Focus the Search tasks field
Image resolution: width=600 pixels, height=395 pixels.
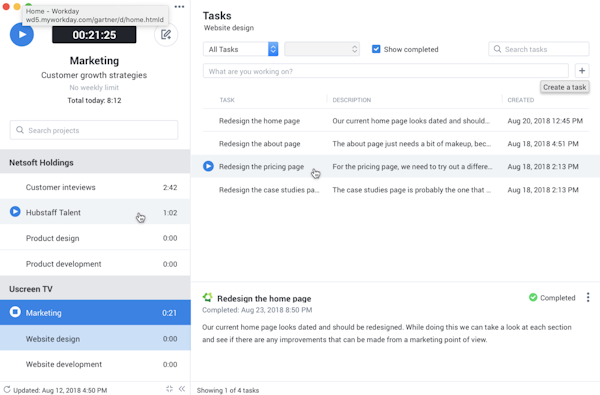[538, 49]
